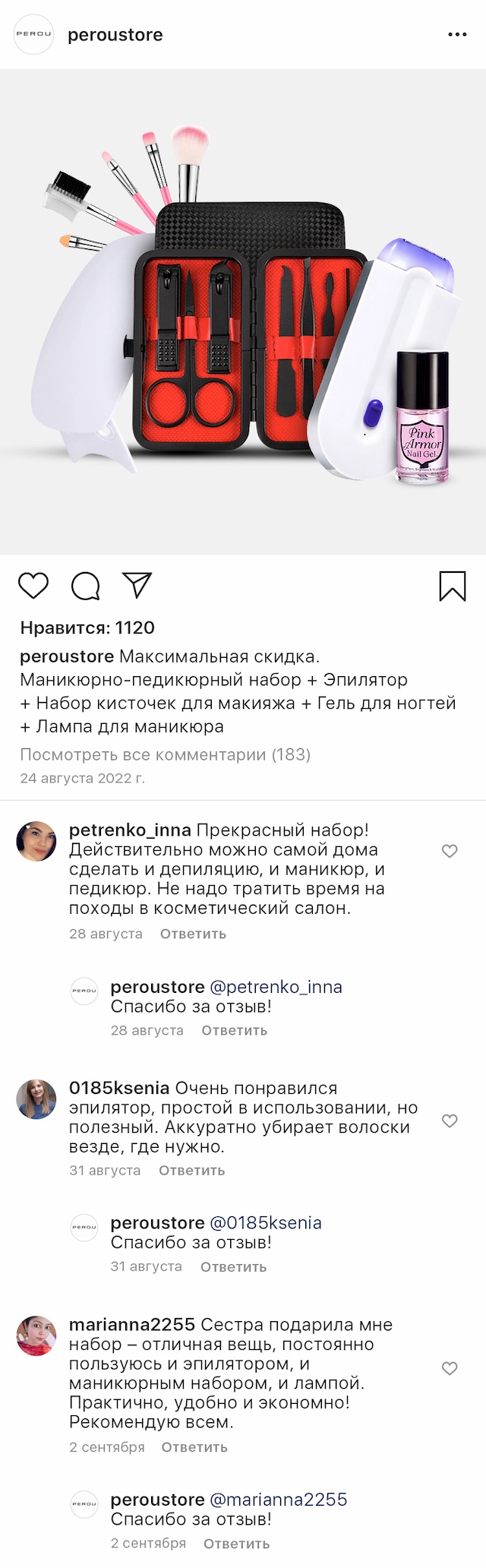Open the three-dot post options menu
Image resolution: width=486 pixels, height=1568 pixels.
coord(457,35)
